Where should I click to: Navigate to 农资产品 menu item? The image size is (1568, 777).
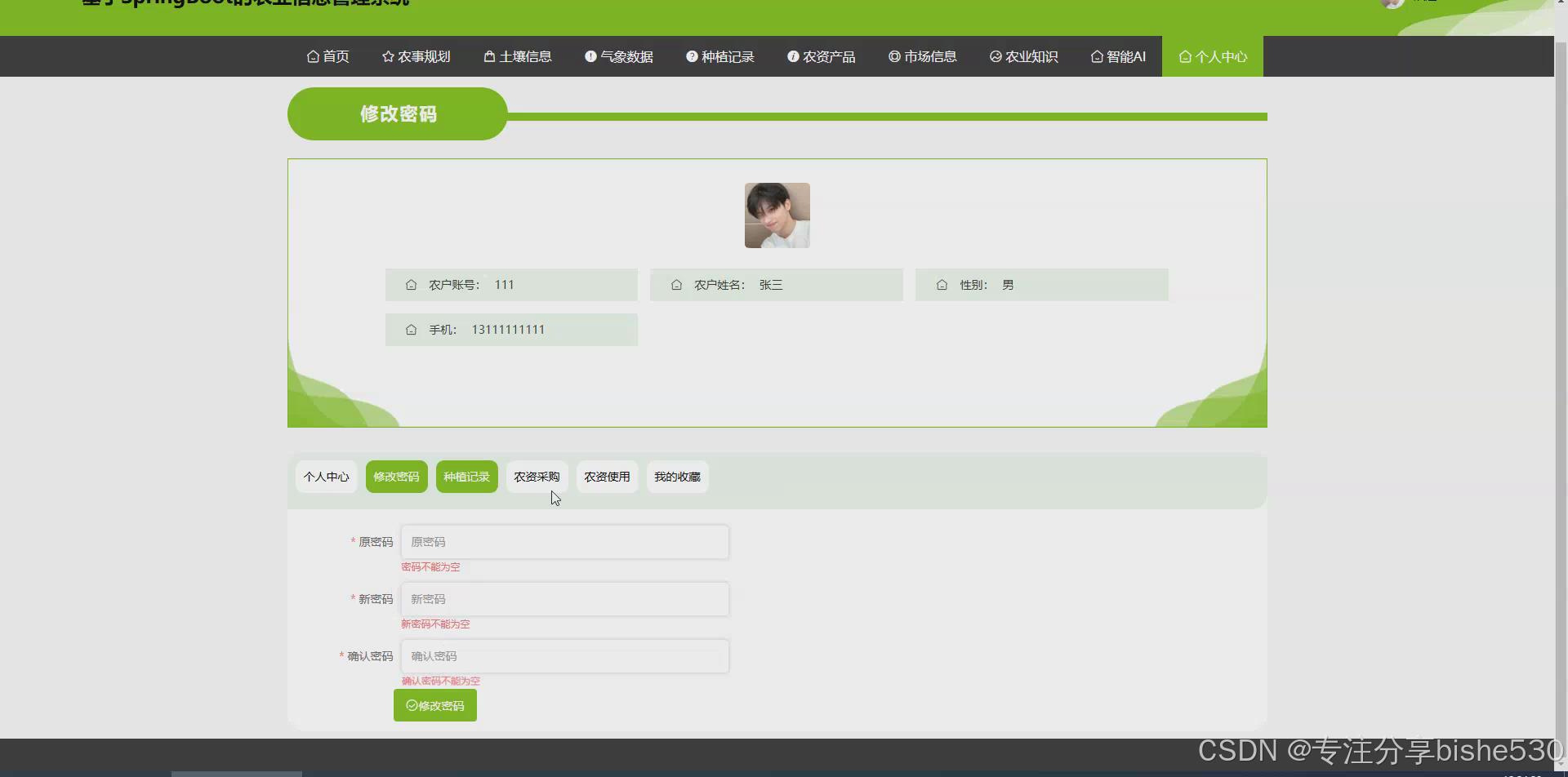[821, 56]
